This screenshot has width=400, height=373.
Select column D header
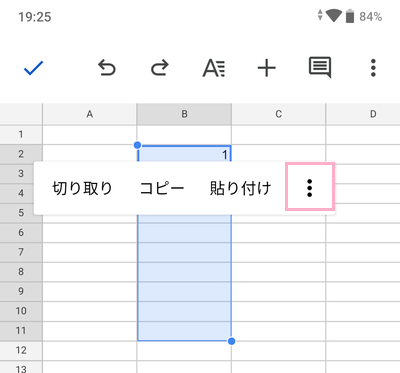click(x=363, y=114)
